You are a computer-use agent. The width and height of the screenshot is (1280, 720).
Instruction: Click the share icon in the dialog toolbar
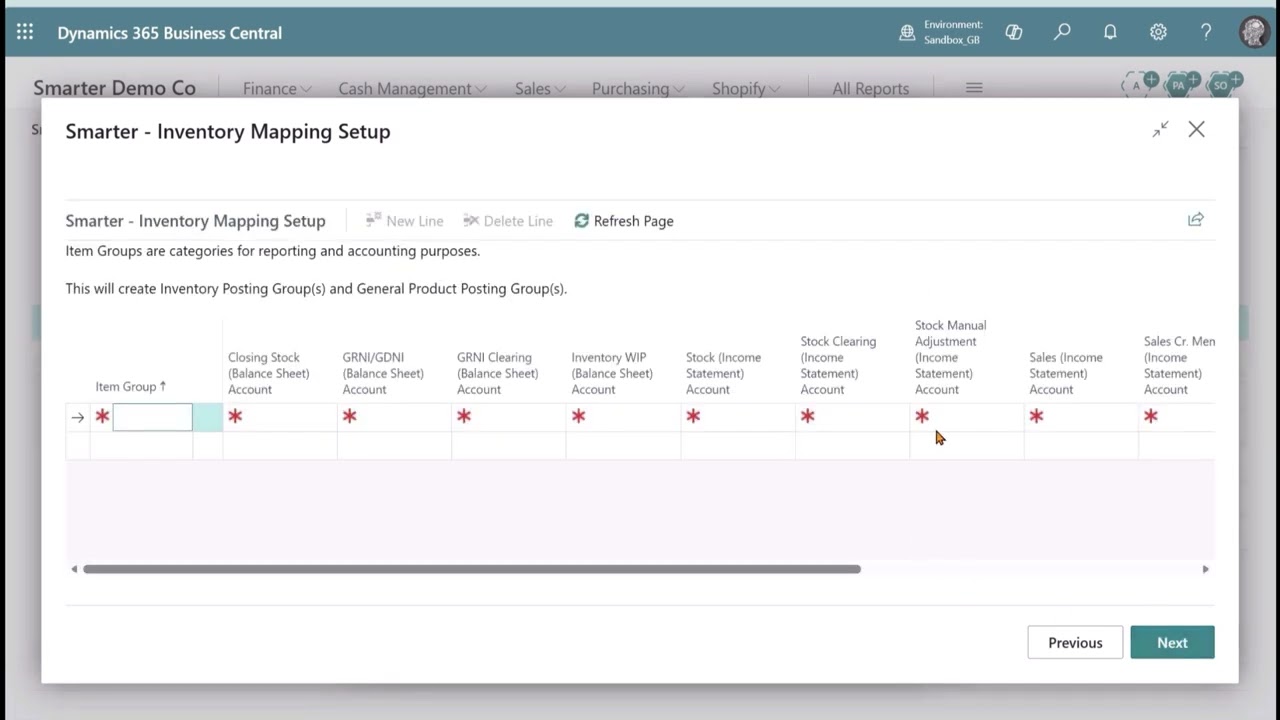(1196, 220)
